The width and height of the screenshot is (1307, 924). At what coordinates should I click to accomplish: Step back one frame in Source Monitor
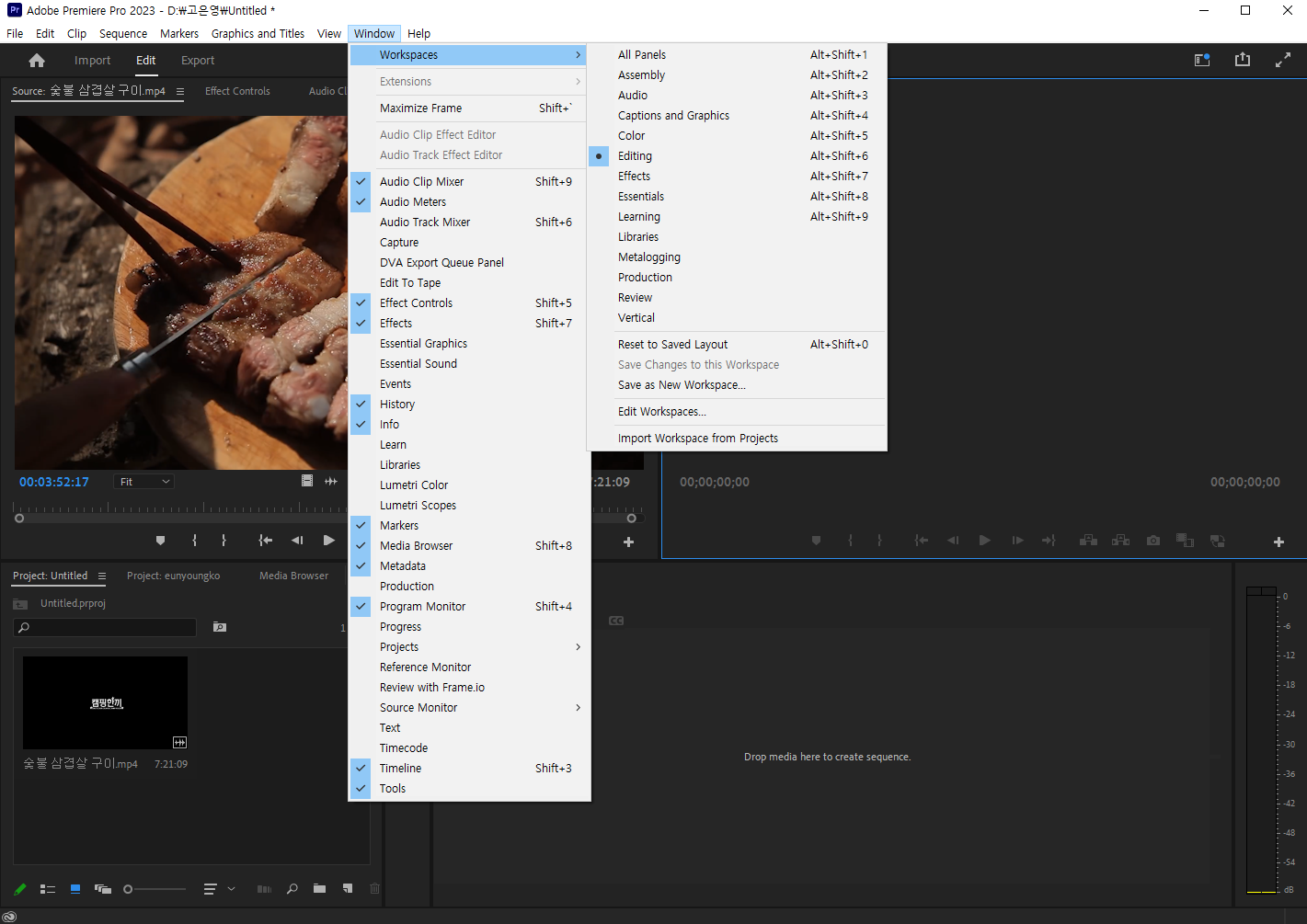click(297, 541)
